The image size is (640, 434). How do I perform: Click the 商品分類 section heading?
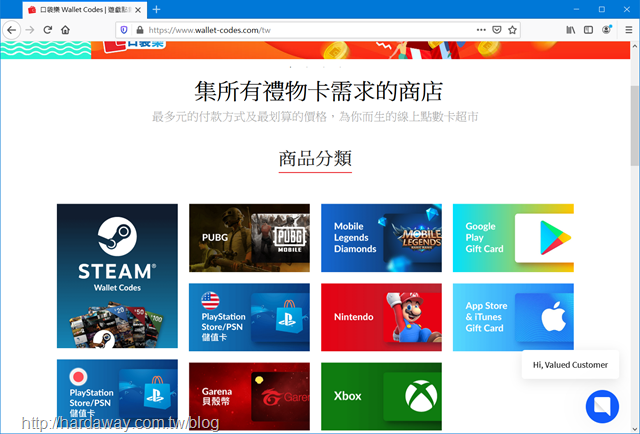[315, 158]
